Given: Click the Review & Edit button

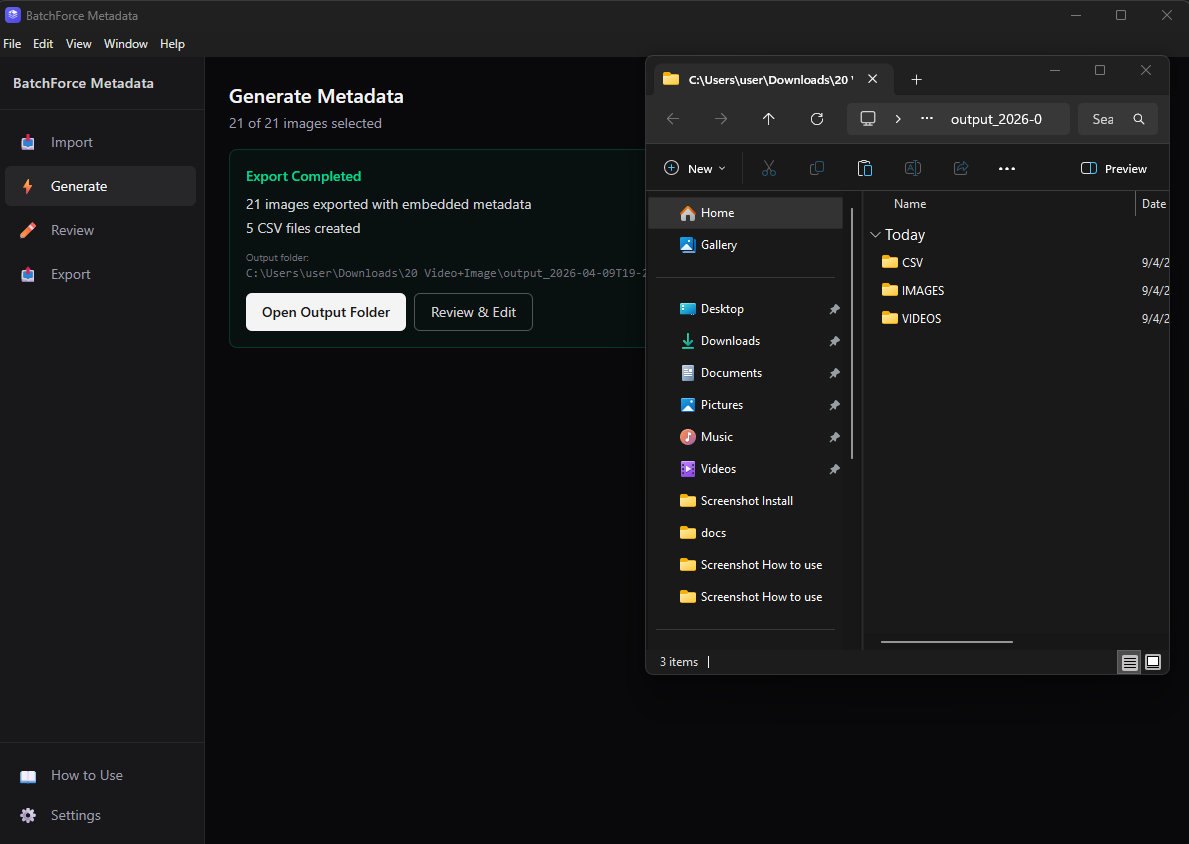Looking at the screenshot, I should click(473, 312).
